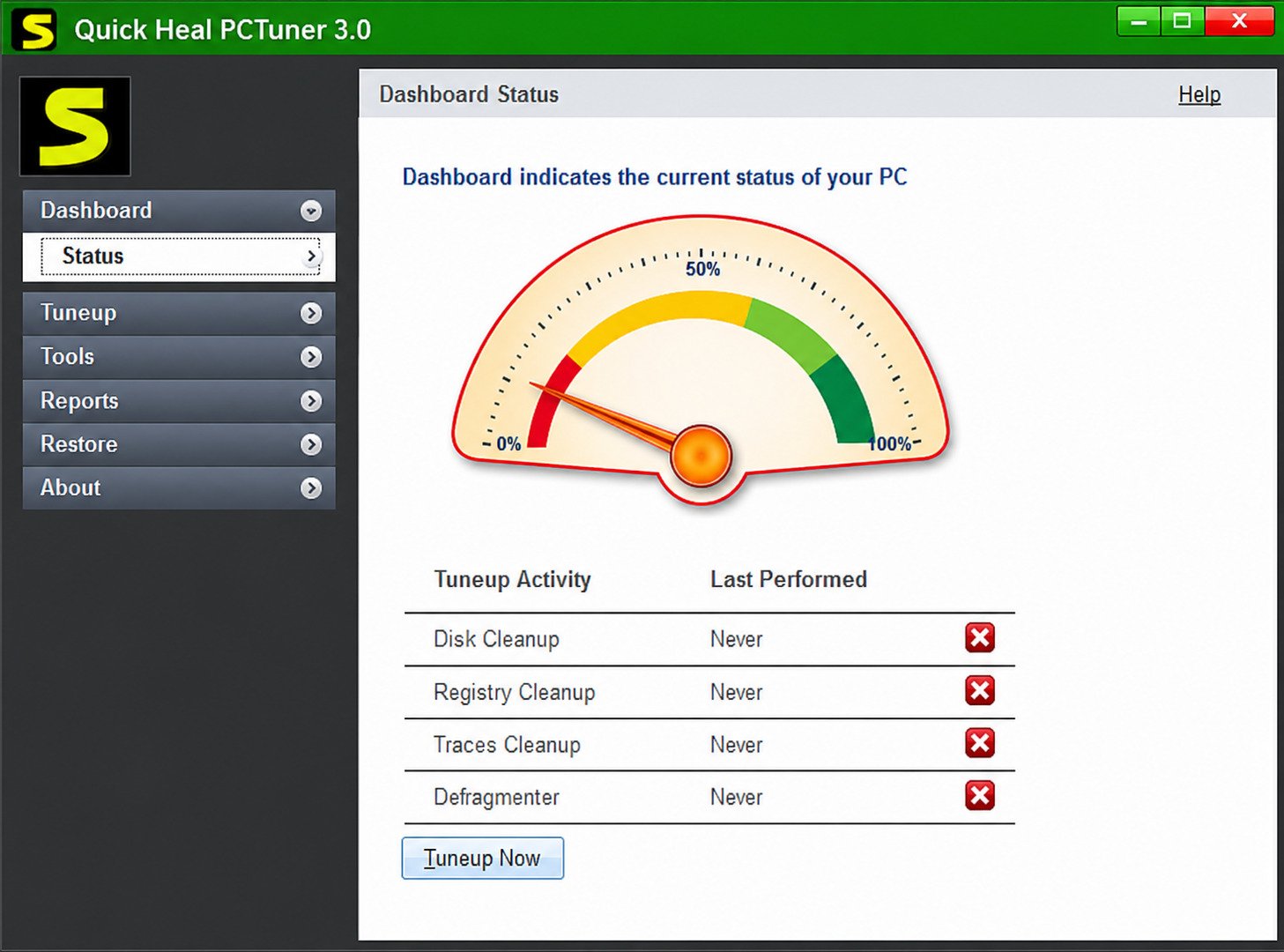Screen dimensions: 1284x952
Task: Collapse the Dashboard section arrow
Action: [310, 211]
